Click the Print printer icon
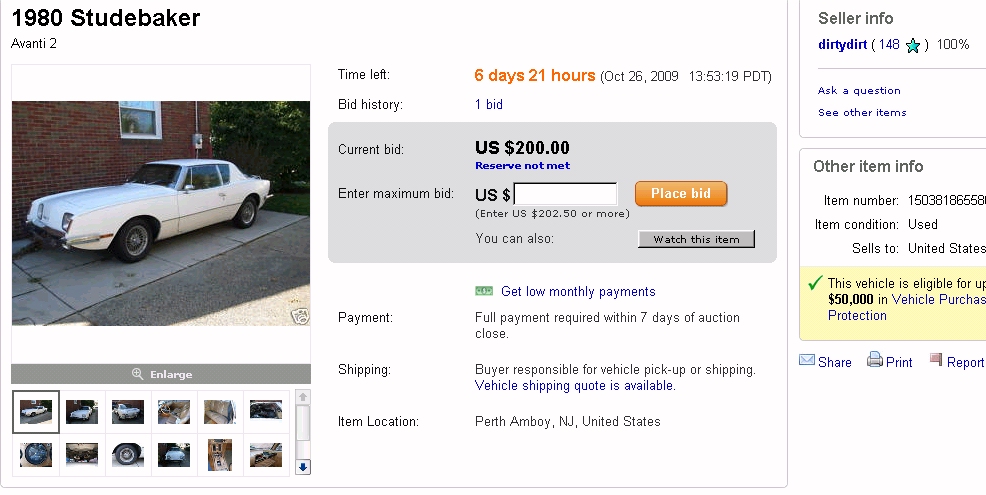Screen dimensions: 986x495 tap(875, 361)
